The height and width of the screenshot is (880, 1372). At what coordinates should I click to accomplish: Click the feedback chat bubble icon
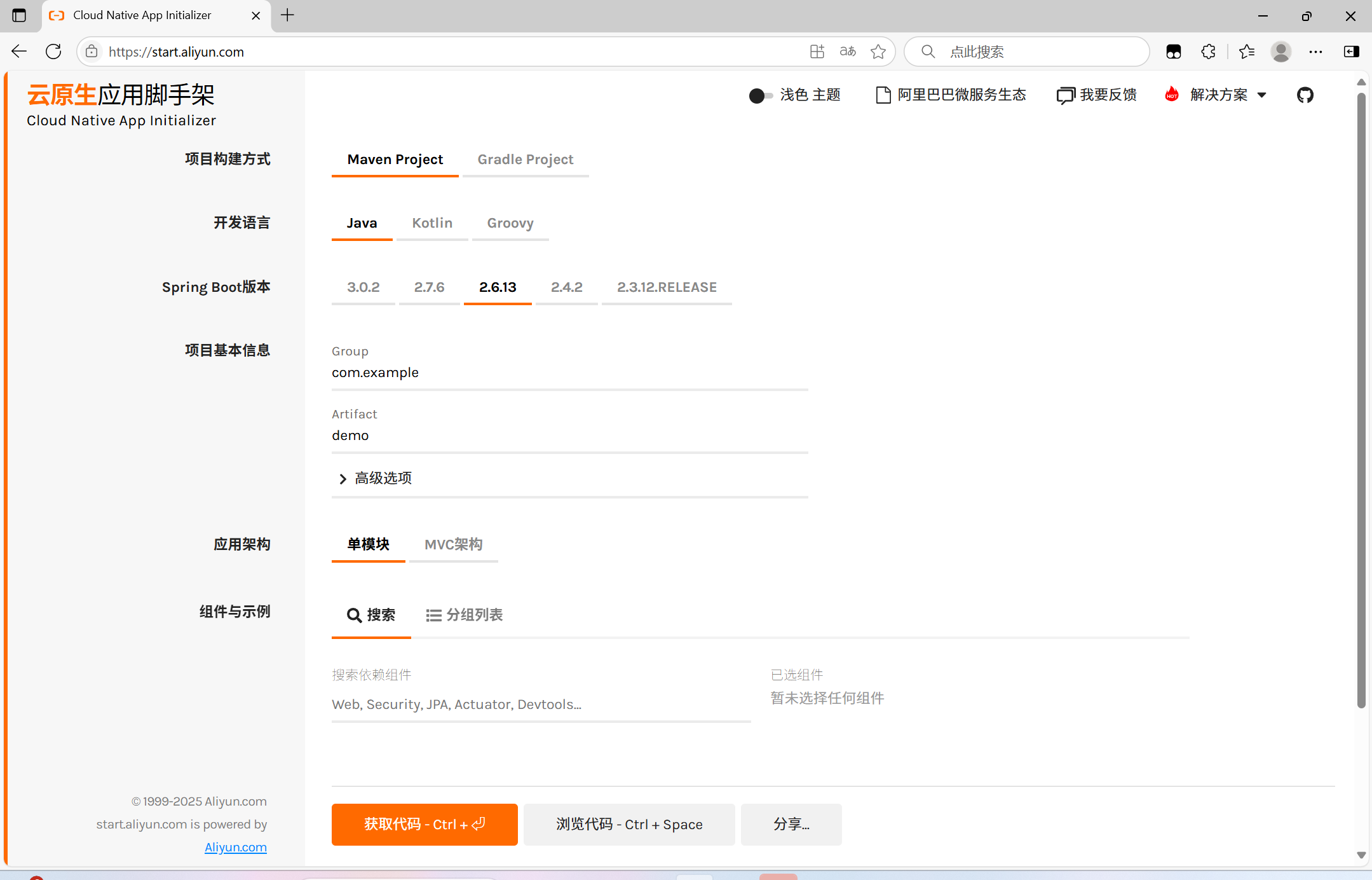point(1065,95)
